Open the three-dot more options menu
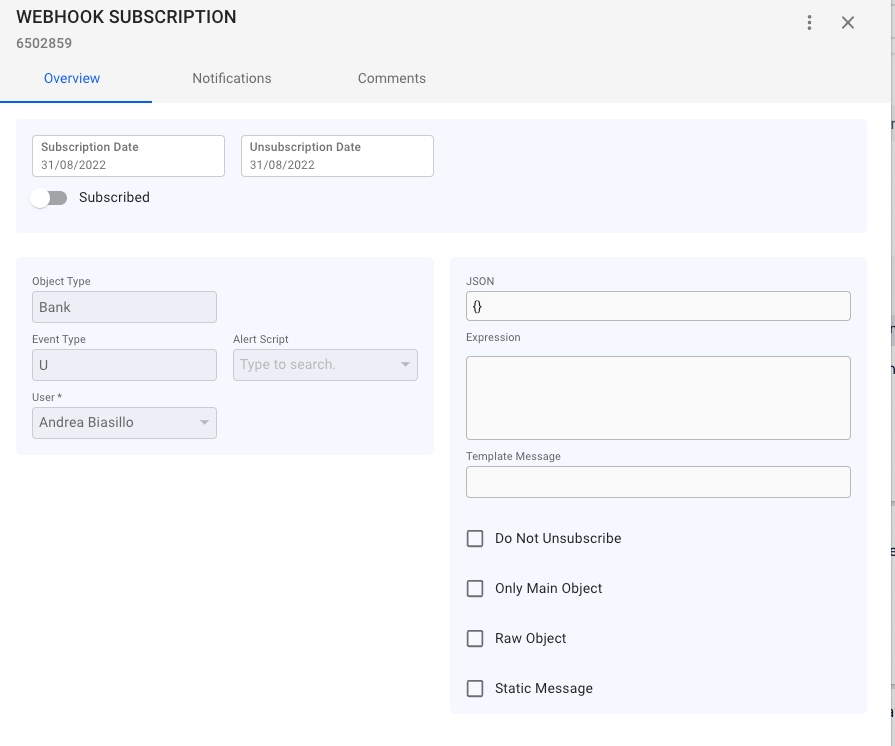895x746 pixels. [809, 23]
